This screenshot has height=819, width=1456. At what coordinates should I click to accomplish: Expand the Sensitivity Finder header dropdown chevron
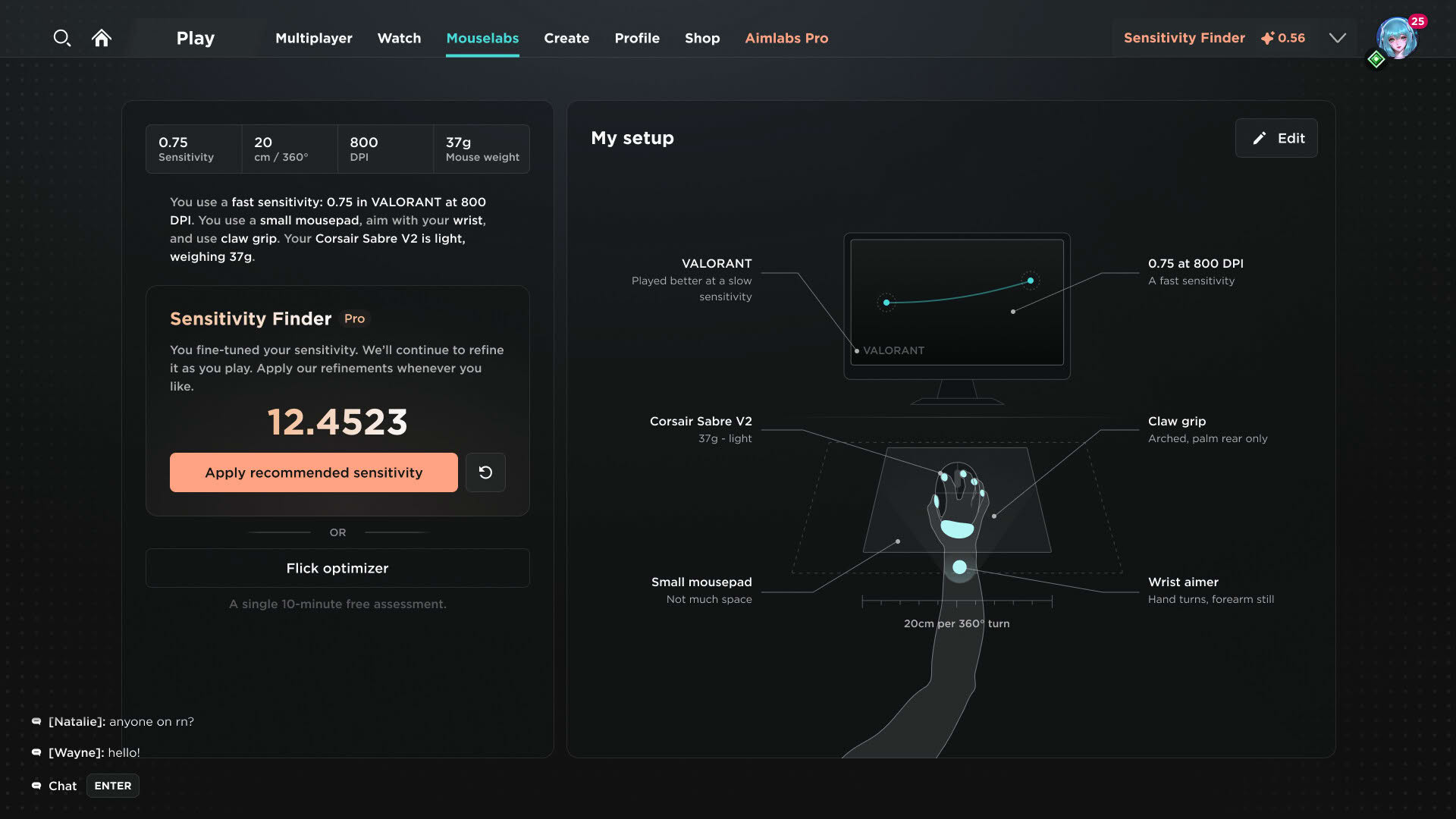[x=1338, y=38]
